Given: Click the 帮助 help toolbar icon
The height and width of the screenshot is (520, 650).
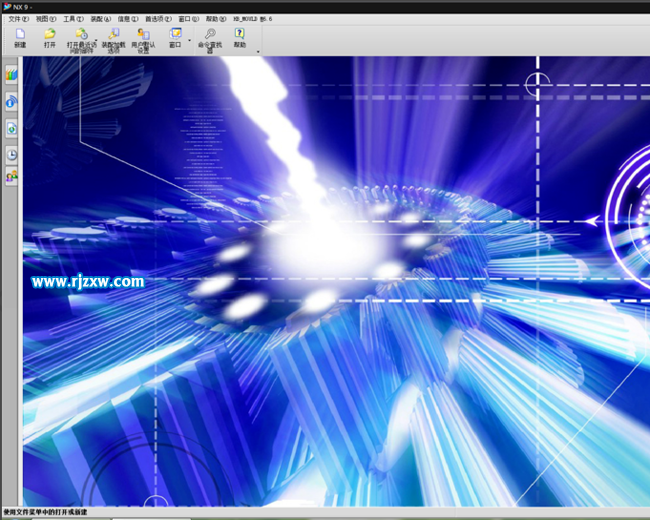Looking at the screenshot, I should (239, 34).
